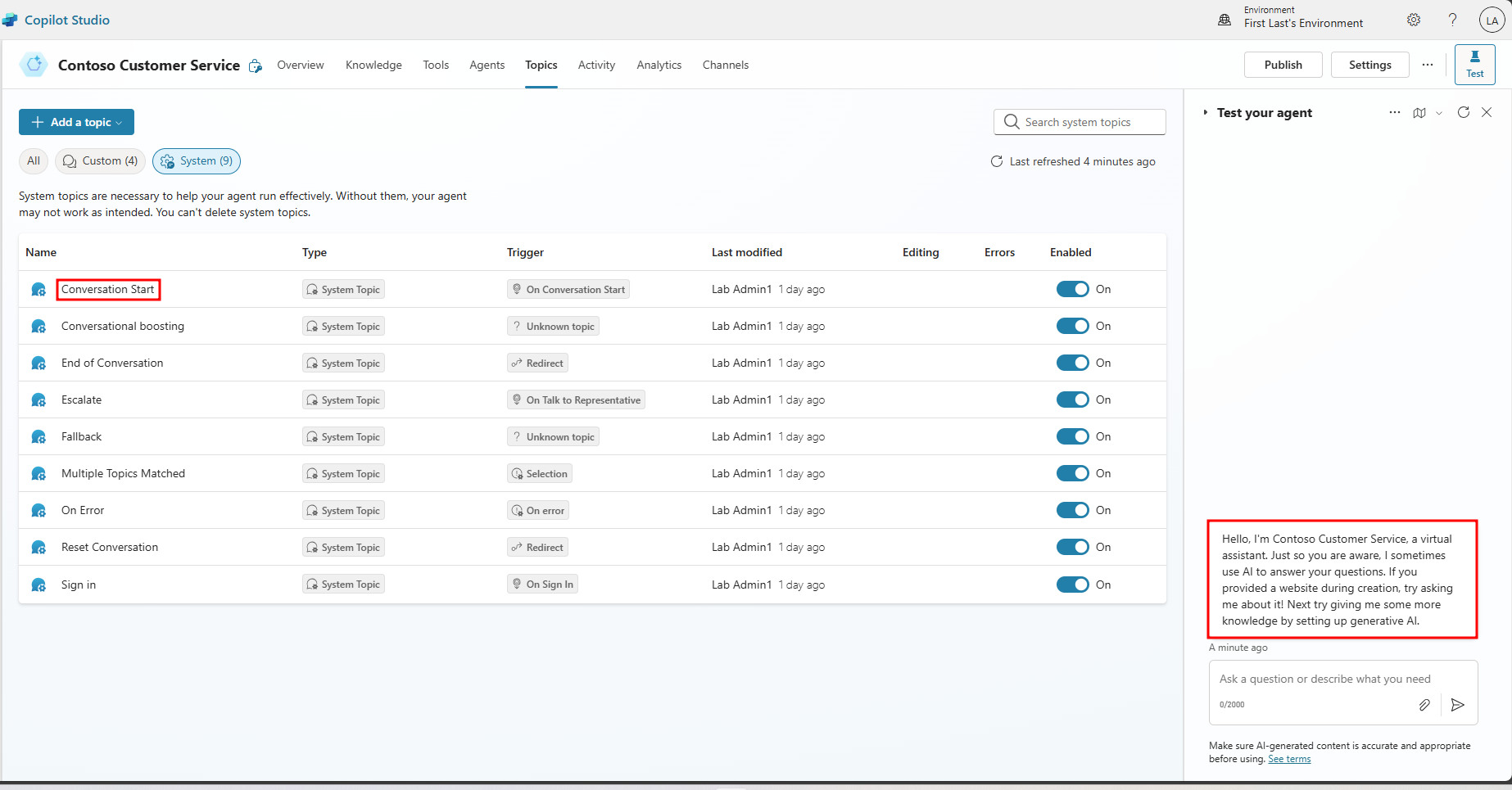This screenshot has height=790, width=1512.
Task: Sort by the Last modified column header
Action: point(747,252)
